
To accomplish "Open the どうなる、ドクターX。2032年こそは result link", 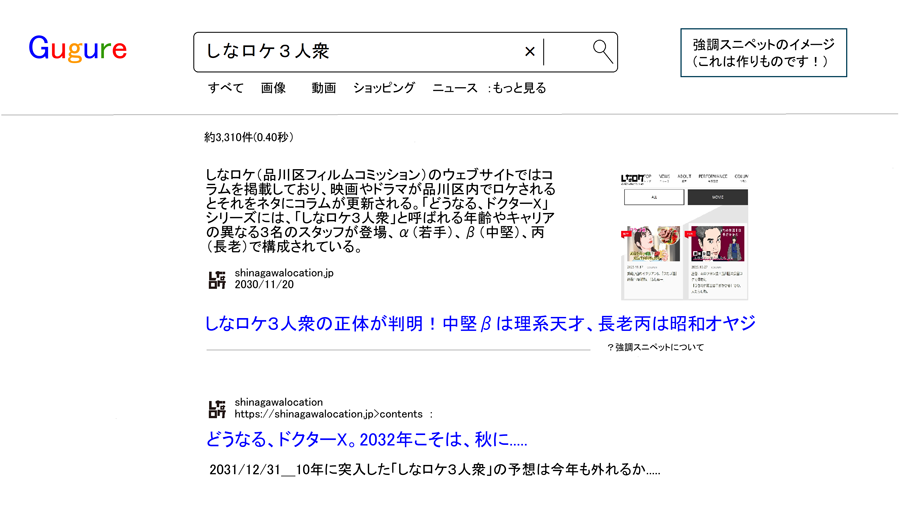I will 366,440.
